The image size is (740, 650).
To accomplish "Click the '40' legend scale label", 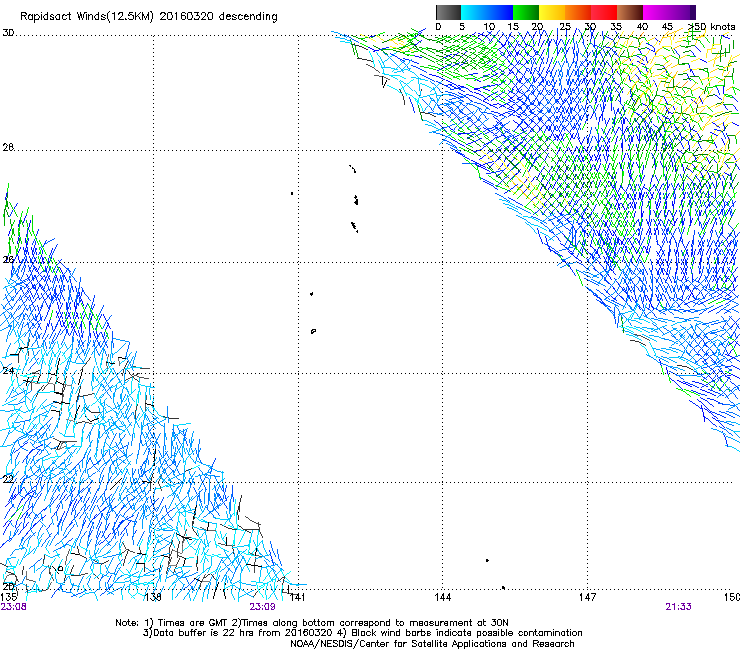I will pyautogui.click(x=642, y=27).
